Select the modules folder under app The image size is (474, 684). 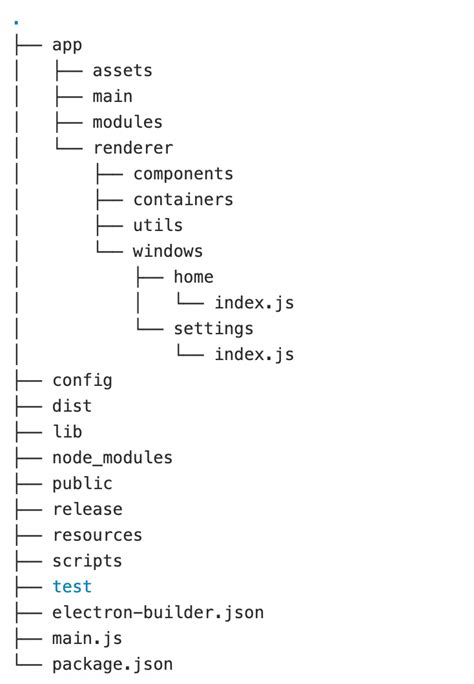tap(127, 122)
